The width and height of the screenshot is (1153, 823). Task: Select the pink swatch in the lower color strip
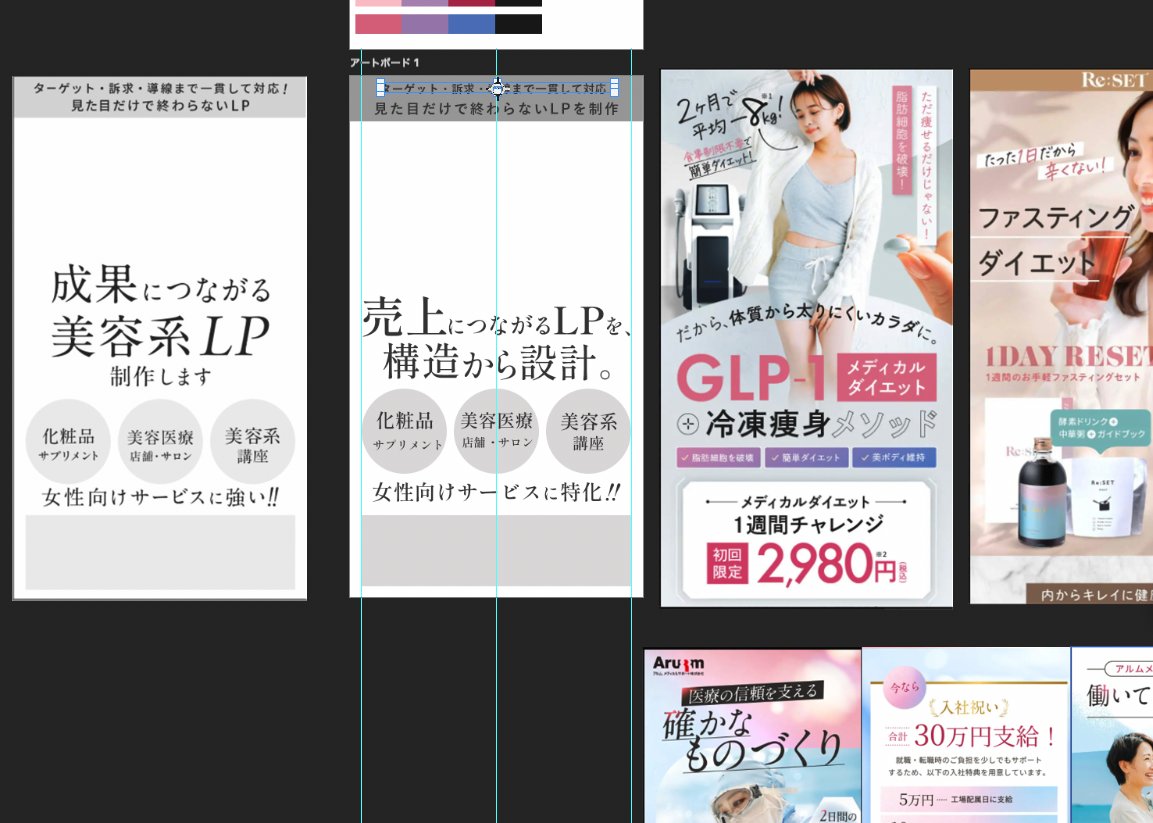click(378, 24)
